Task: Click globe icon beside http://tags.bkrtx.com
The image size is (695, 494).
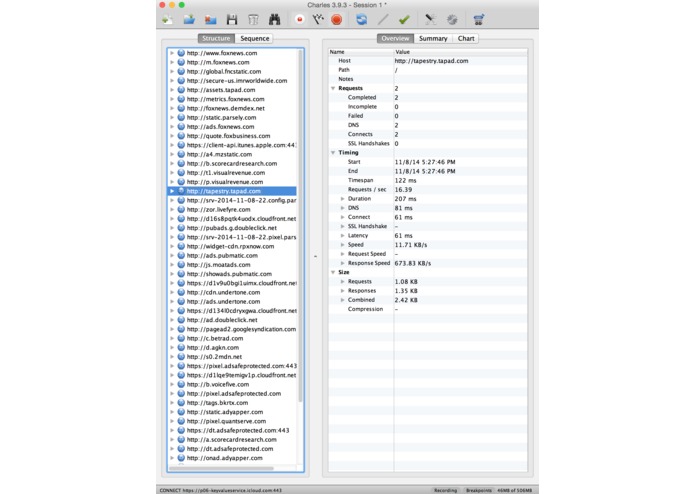Action: (181, 402)
